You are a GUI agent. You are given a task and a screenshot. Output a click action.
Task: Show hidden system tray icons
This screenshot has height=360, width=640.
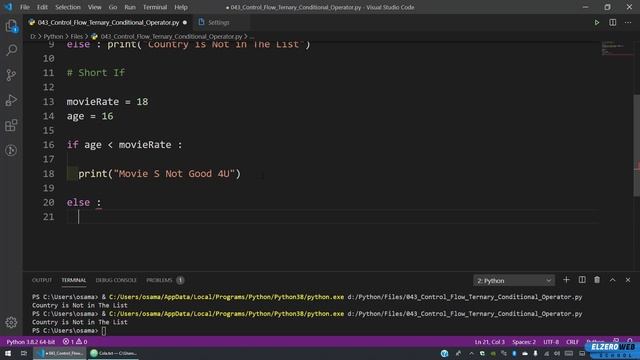471,353
